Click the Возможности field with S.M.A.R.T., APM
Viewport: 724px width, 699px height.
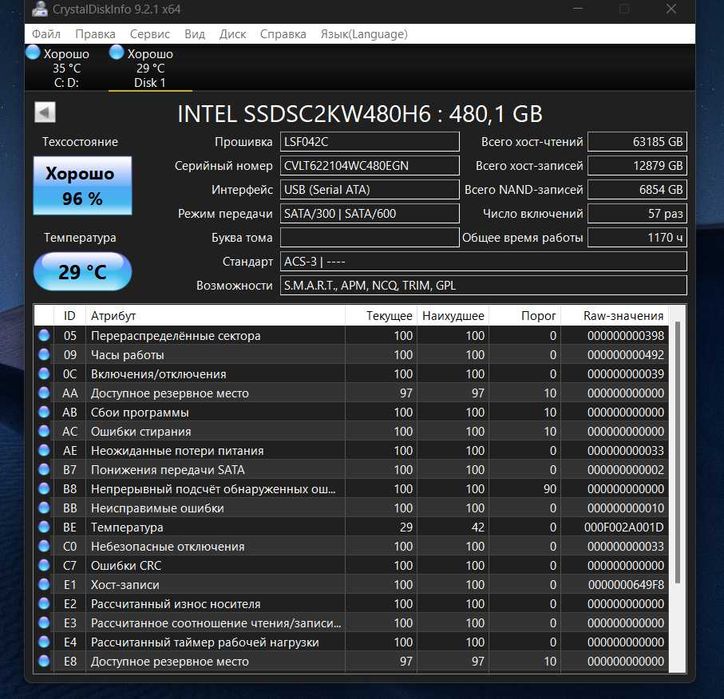pyautogui.click(x=483, y=285)
